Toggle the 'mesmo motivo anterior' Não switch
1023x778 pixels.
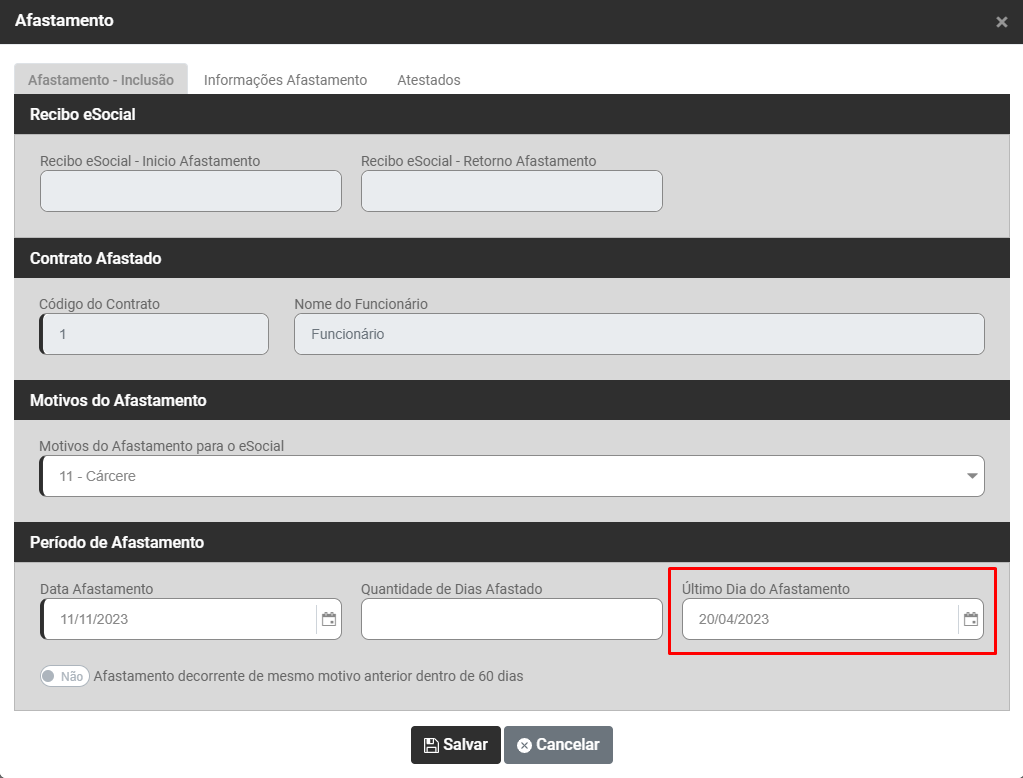coord(65,676)
